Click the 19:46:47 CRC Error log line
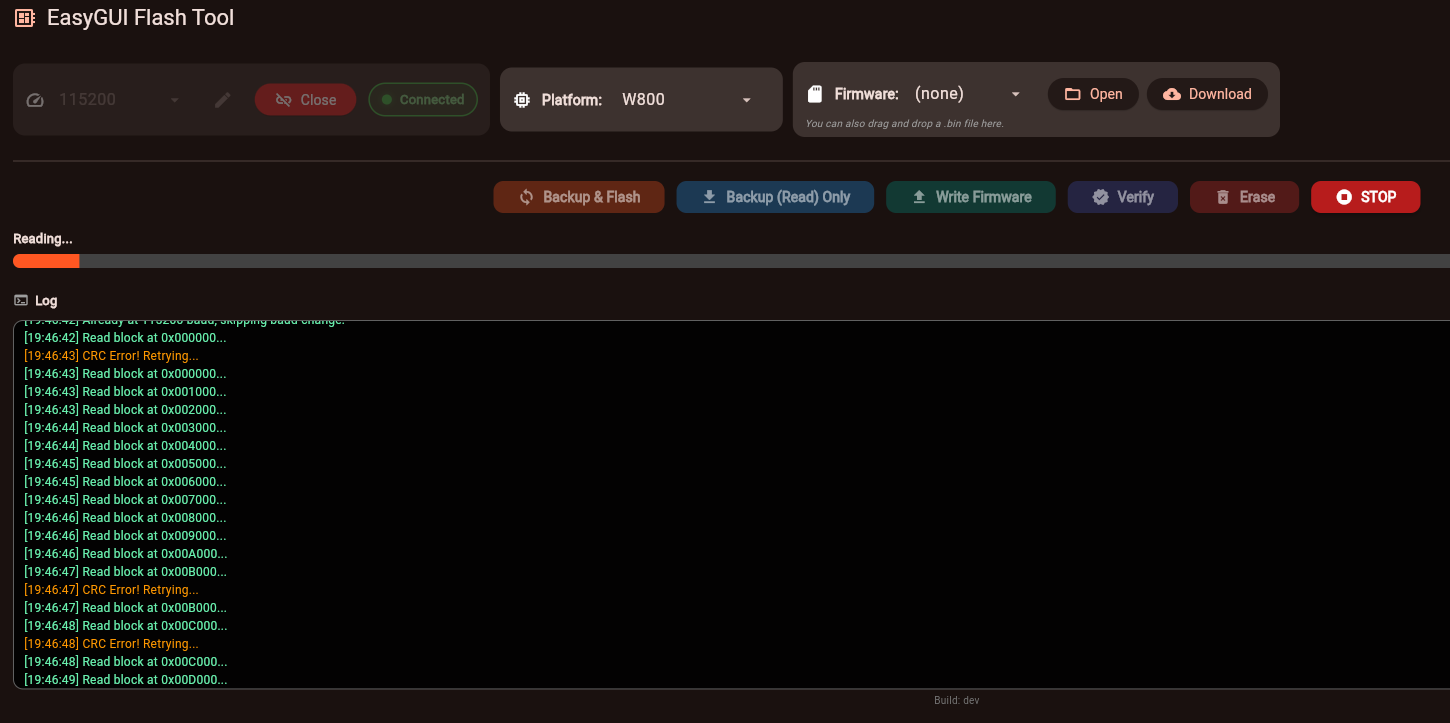1450x723 pixels. 111,590
